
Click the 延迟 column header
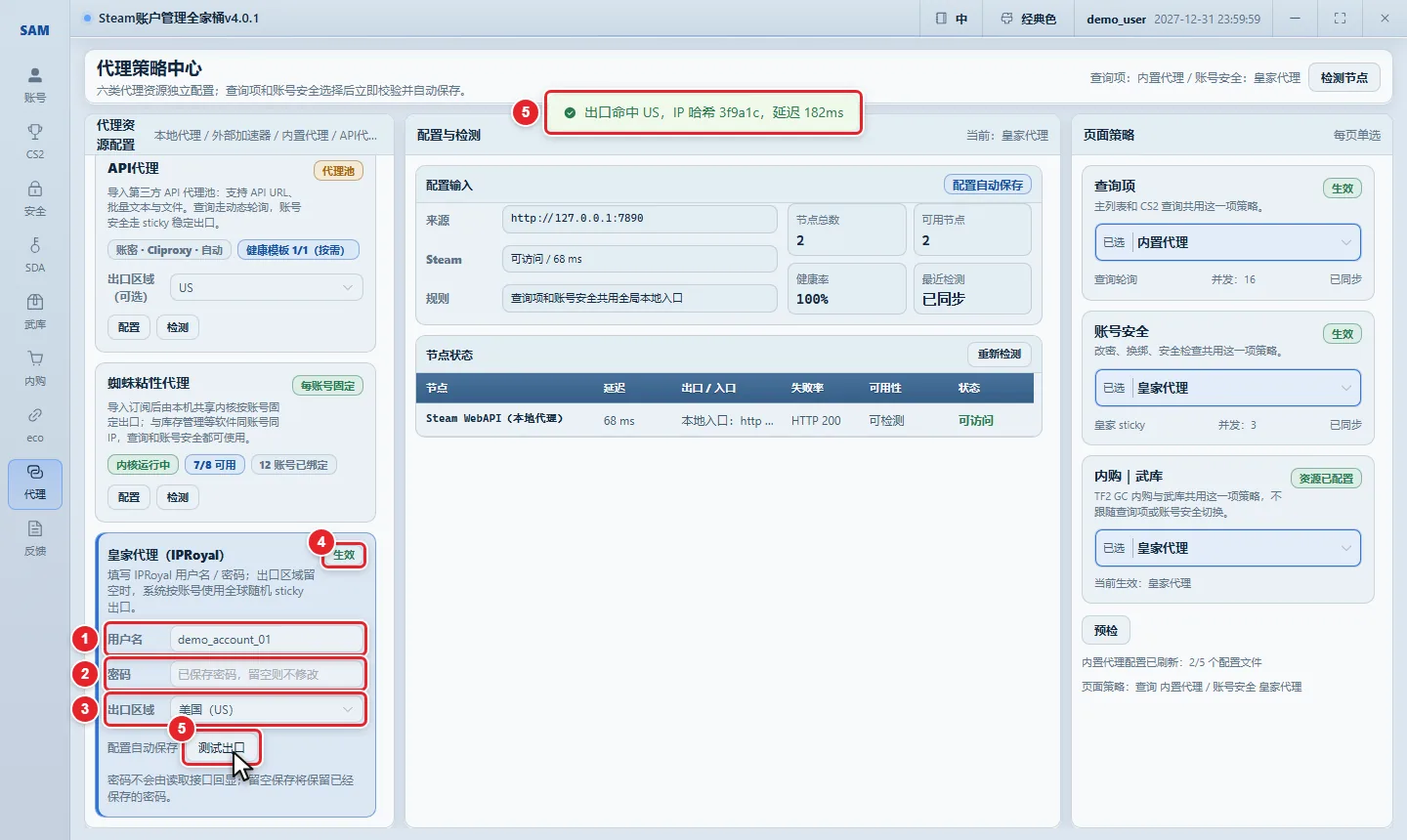coord(615,388)
